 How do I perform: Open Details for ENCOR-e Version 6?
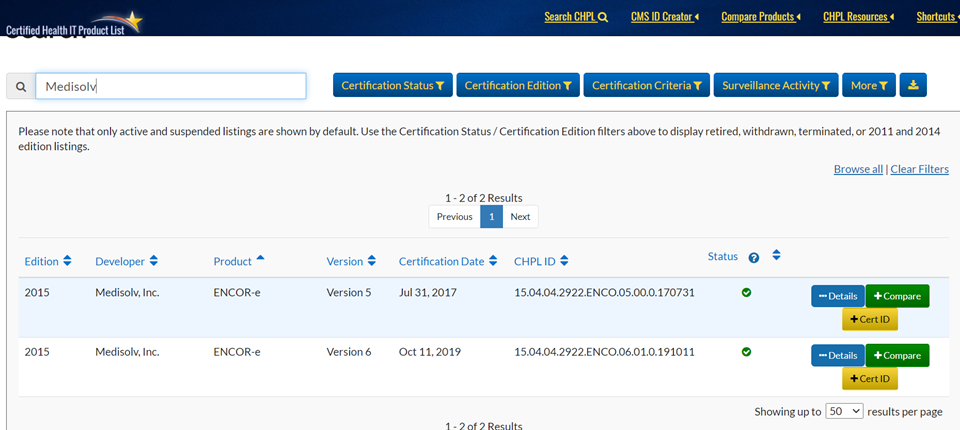click(x=838, y=355)
